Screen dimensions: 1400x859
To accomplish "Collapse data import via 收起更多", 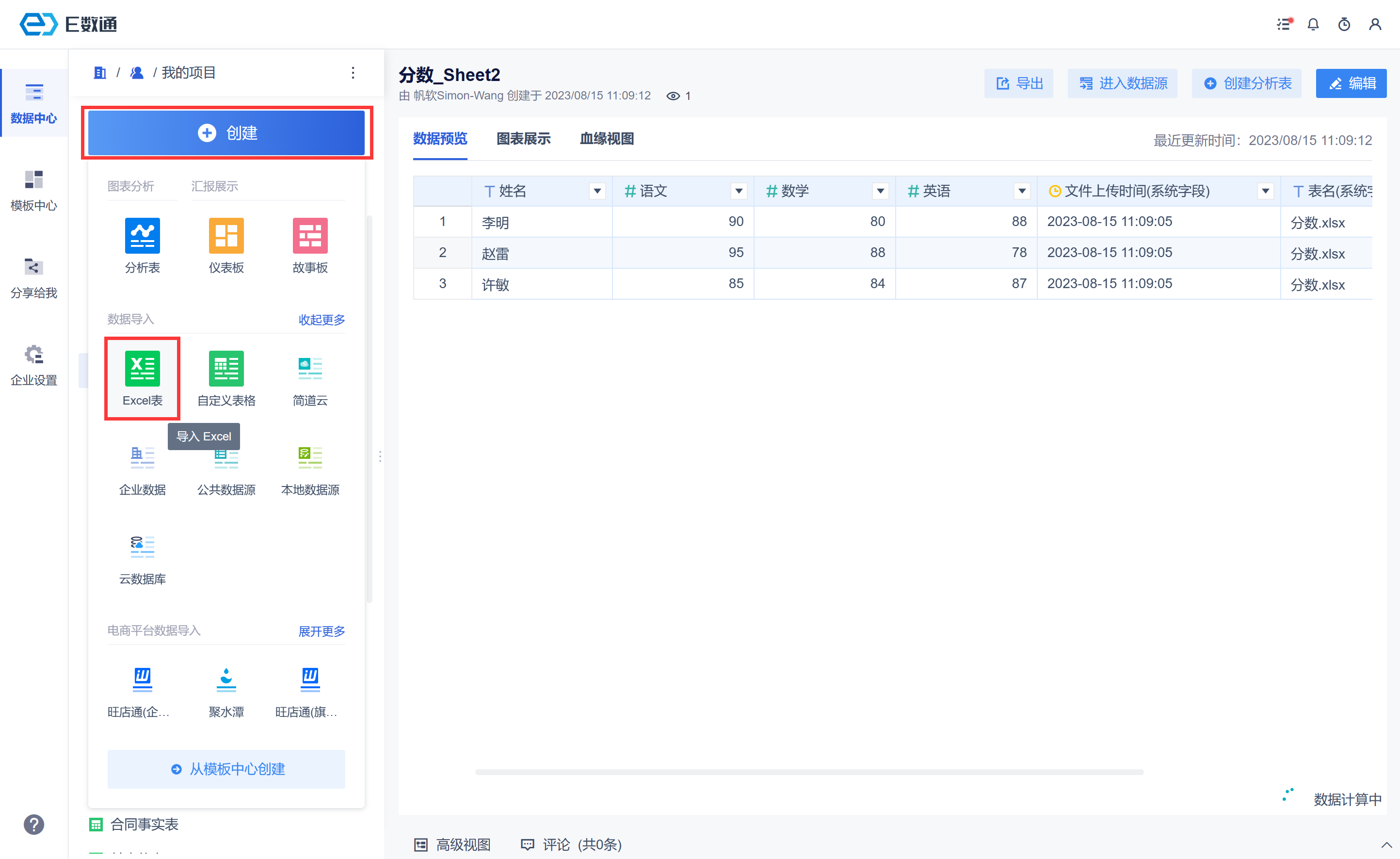I will pos(322,320).
